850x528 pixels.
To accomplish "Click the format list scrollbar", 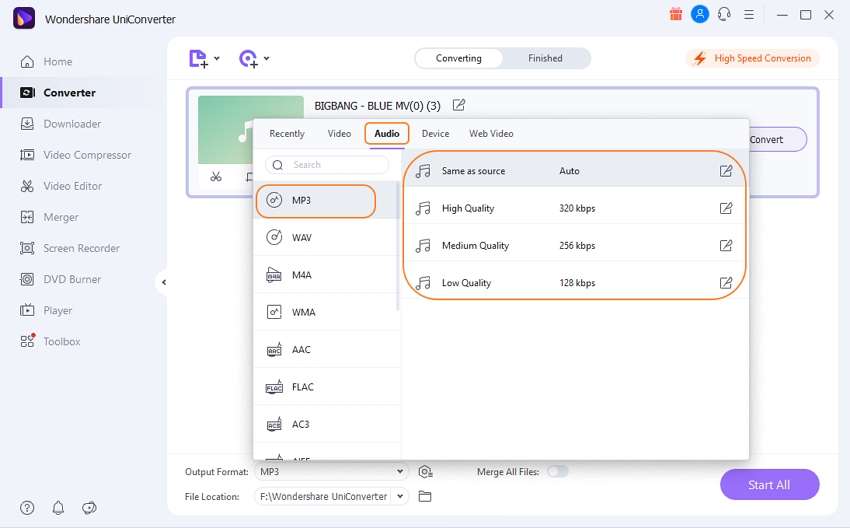I will pyautogui.click(x=398, y=246).
